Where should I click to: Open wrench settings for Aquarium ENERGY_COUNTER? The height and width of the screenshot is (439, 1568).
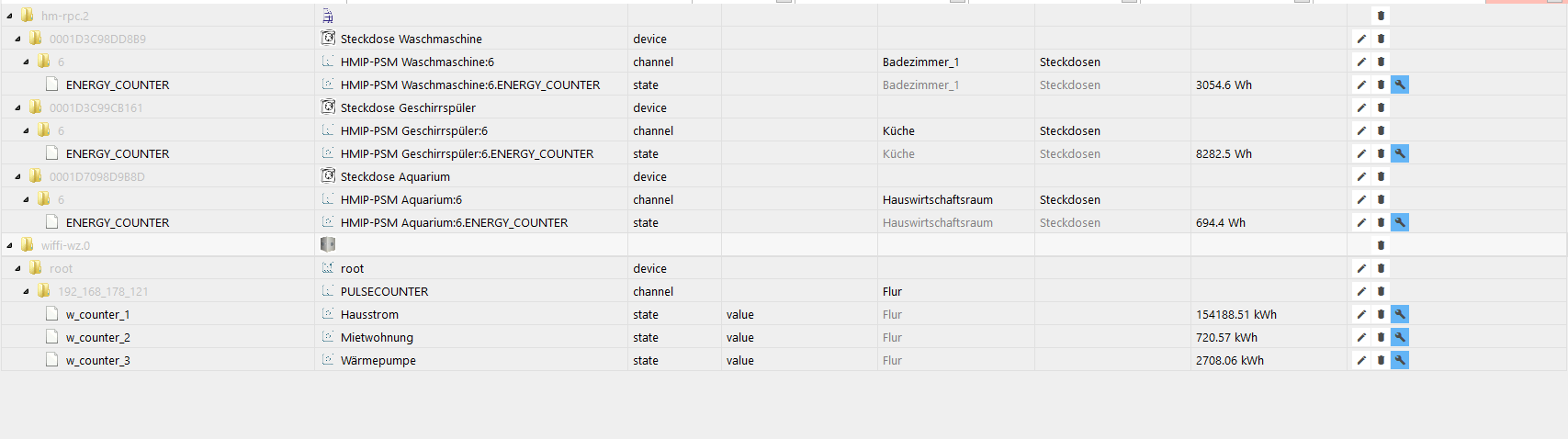(x=1399, y=222)
